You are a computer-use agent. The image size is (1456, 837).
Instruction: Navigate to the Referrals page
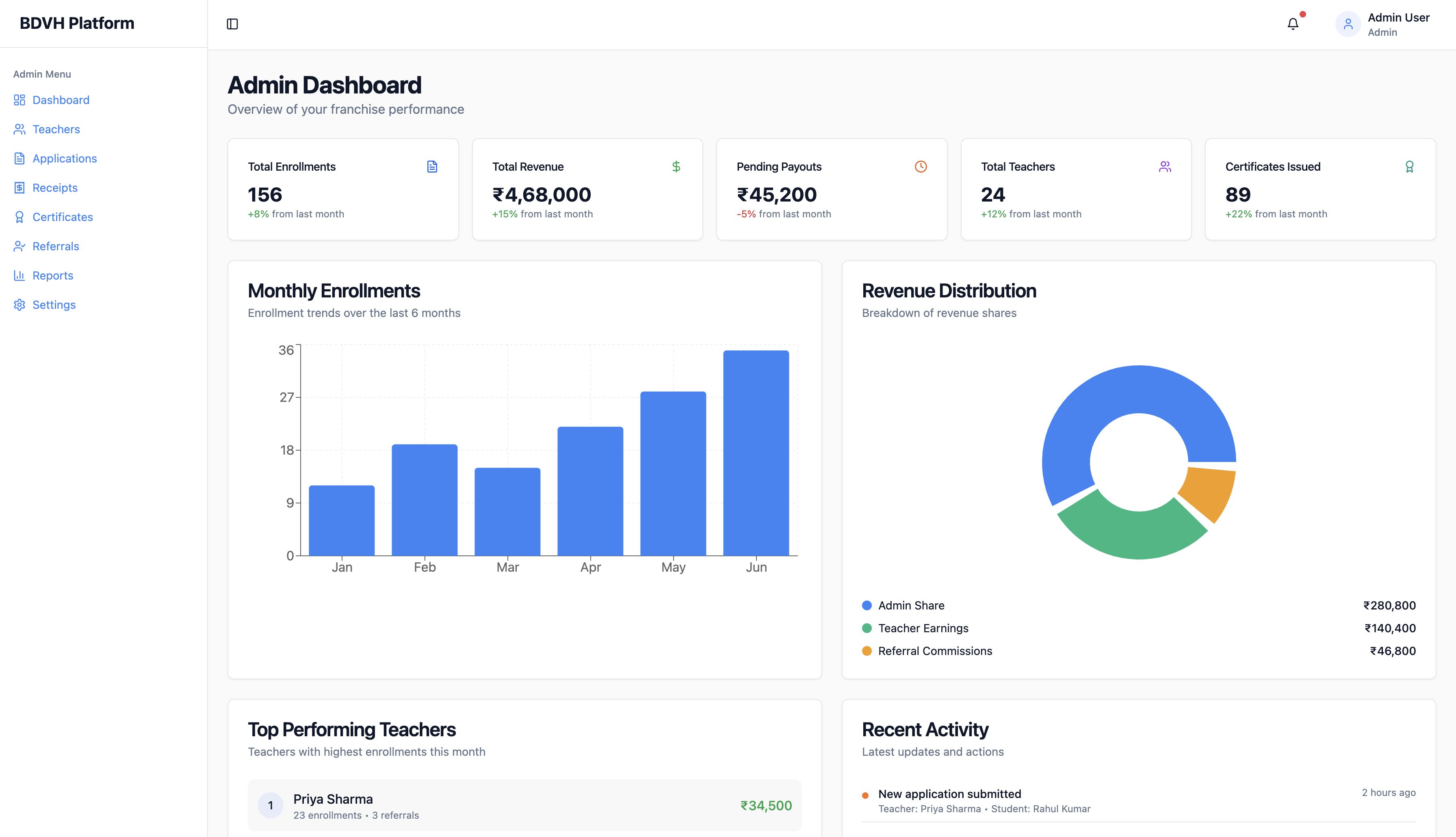[56, 246]
